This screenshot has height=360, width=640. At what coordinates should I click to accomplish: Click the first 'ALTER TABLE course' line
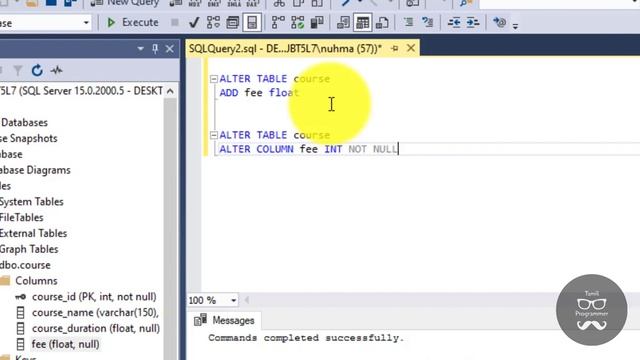click(x=274, y=79)
